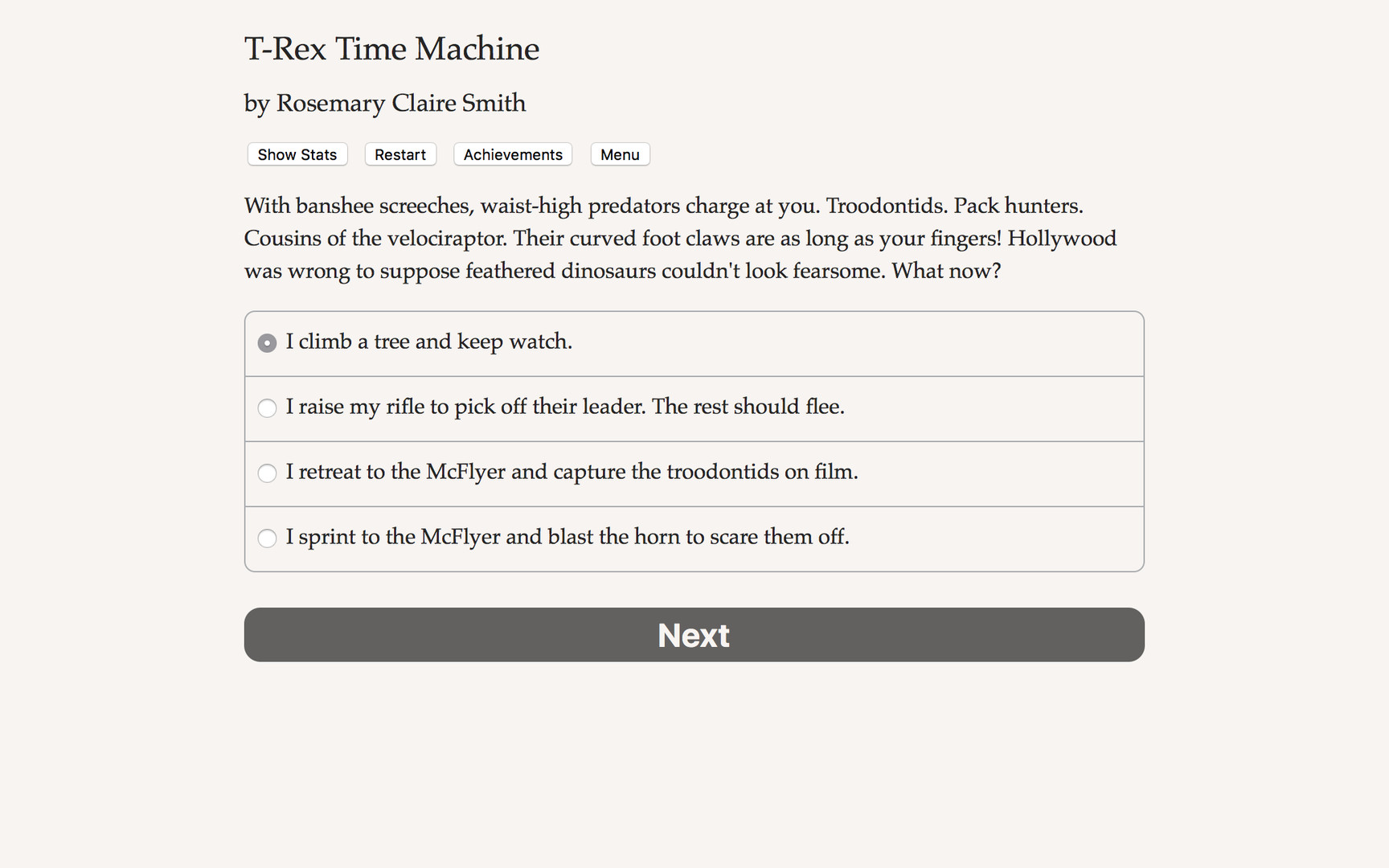Choose 'I raise my rifle to pick off their leader'
Viewport: 1389px width, 868px height.
564,407
